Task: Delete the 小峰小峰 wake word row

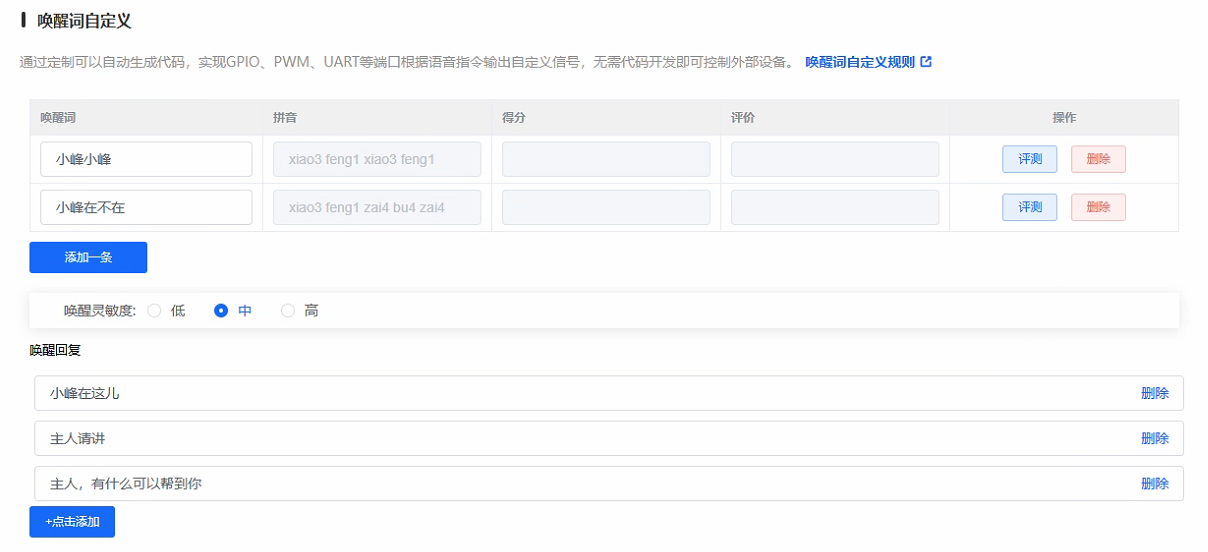Action: 1097,159
